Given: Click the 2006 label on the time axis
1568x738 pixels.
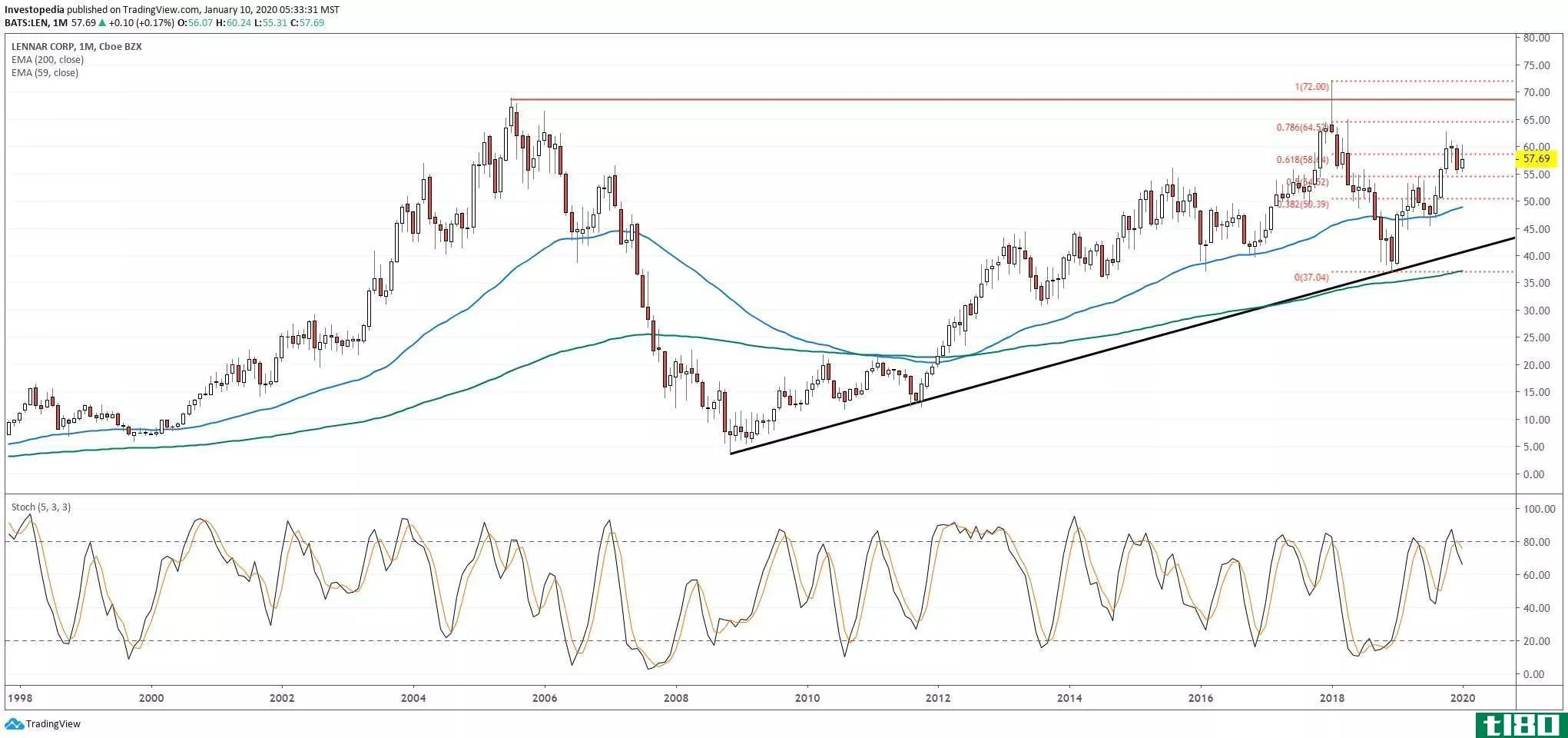Looking at the screenshot, I should point(545,698).
